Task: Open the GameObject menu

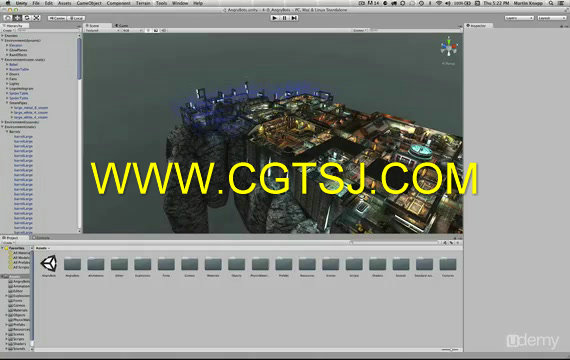Action: pos(89,3)
